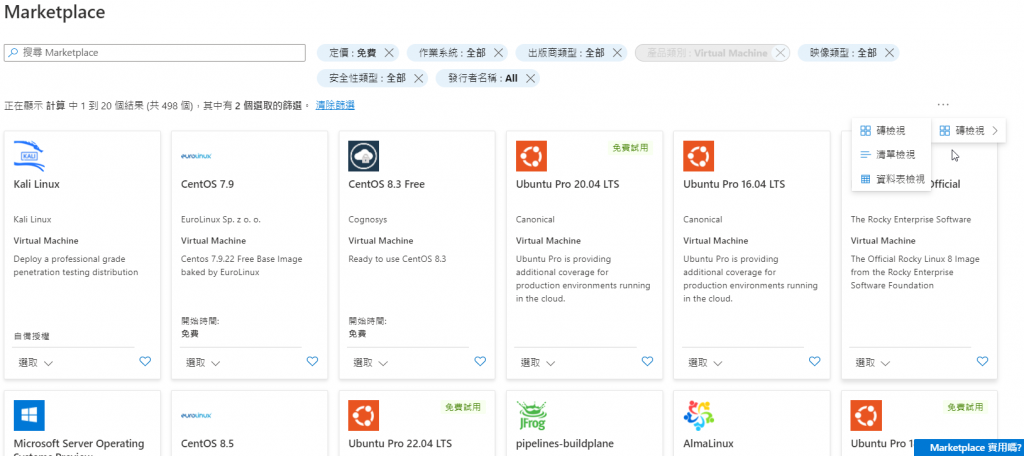Click publisher text Cognosys
The width and height of the screenshot is (1024, 456).
368,220
